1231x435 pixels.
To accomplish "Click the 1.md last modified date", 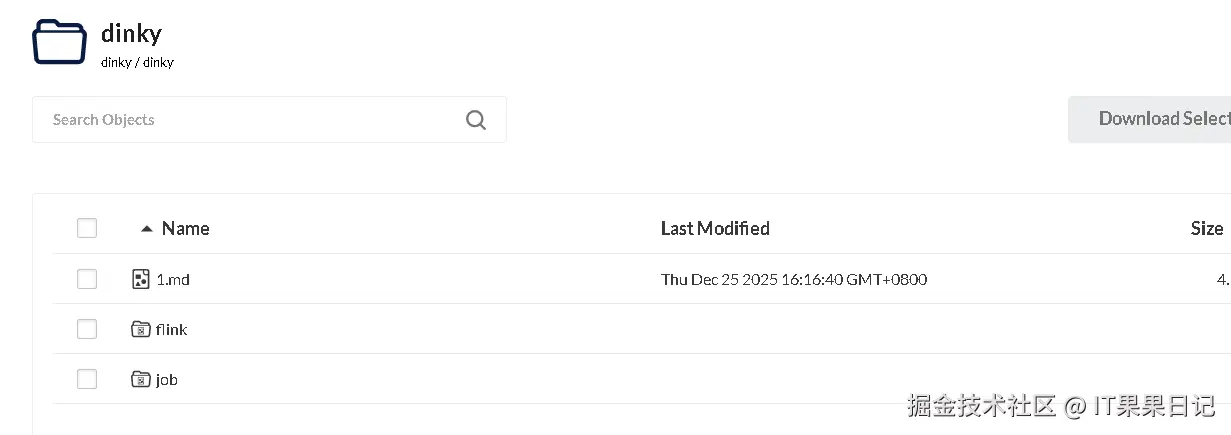I will coord(794,280).
